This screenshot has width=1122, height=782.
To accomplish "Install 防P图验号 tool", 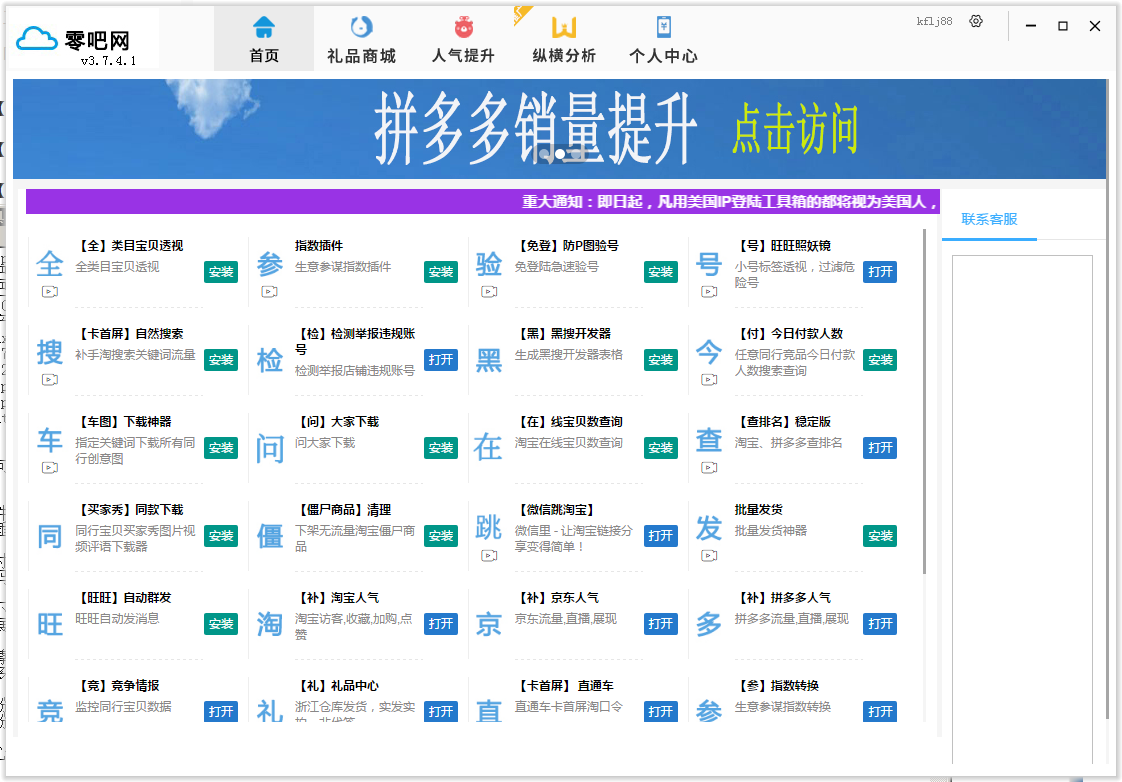I will [x=660, y=272].
